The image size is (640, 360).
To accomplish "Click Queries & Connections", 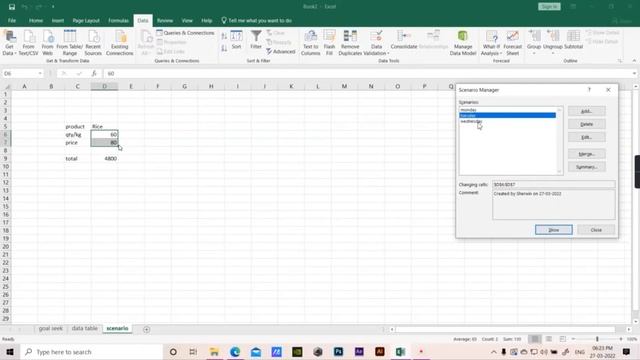I will 185,33.
